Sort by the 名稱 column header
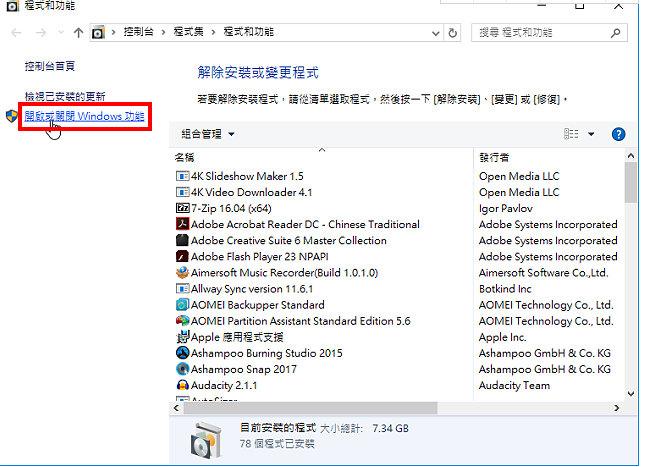646x467 pixels. click(x=185, y=157)
